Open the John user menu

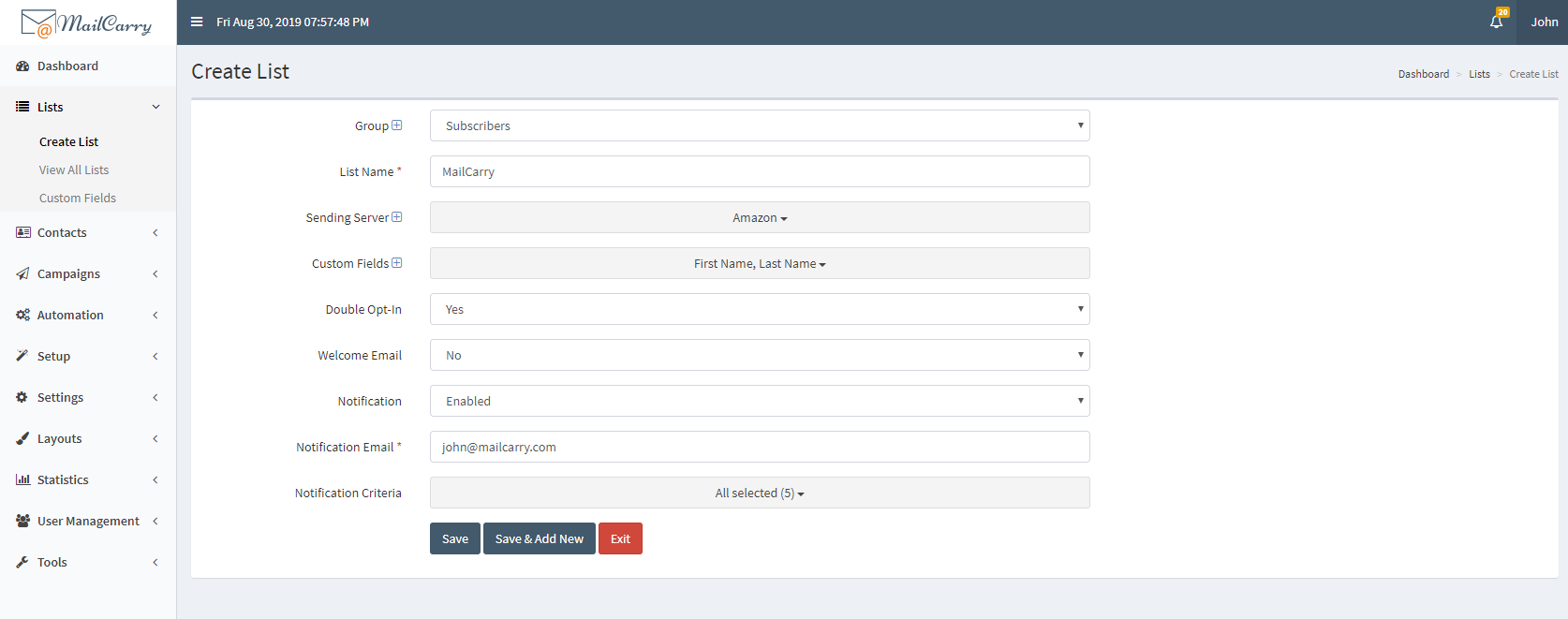point(1544,22)
